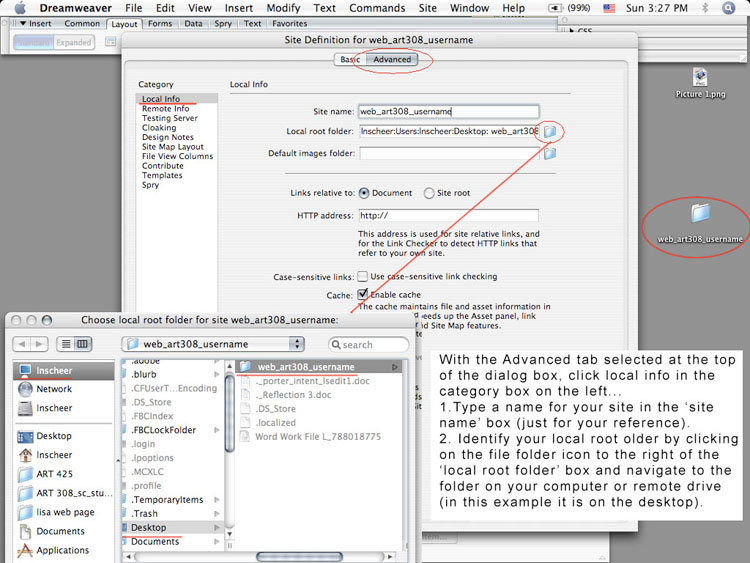Switch to the Advanced tab

[392, 59]
